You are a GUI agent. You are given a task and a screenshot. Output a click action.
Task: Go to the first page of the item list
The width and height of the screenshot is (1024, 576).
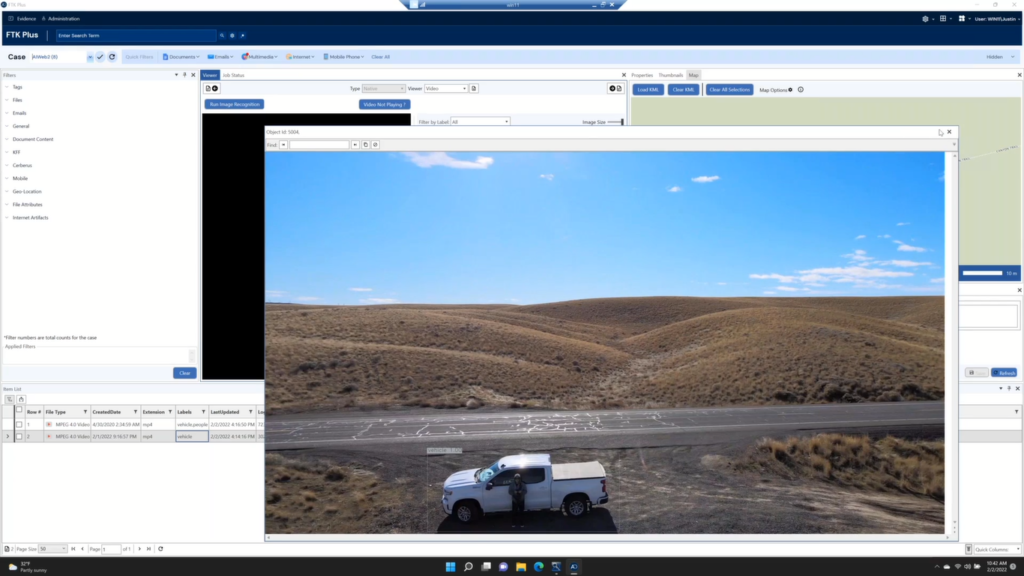73,549
